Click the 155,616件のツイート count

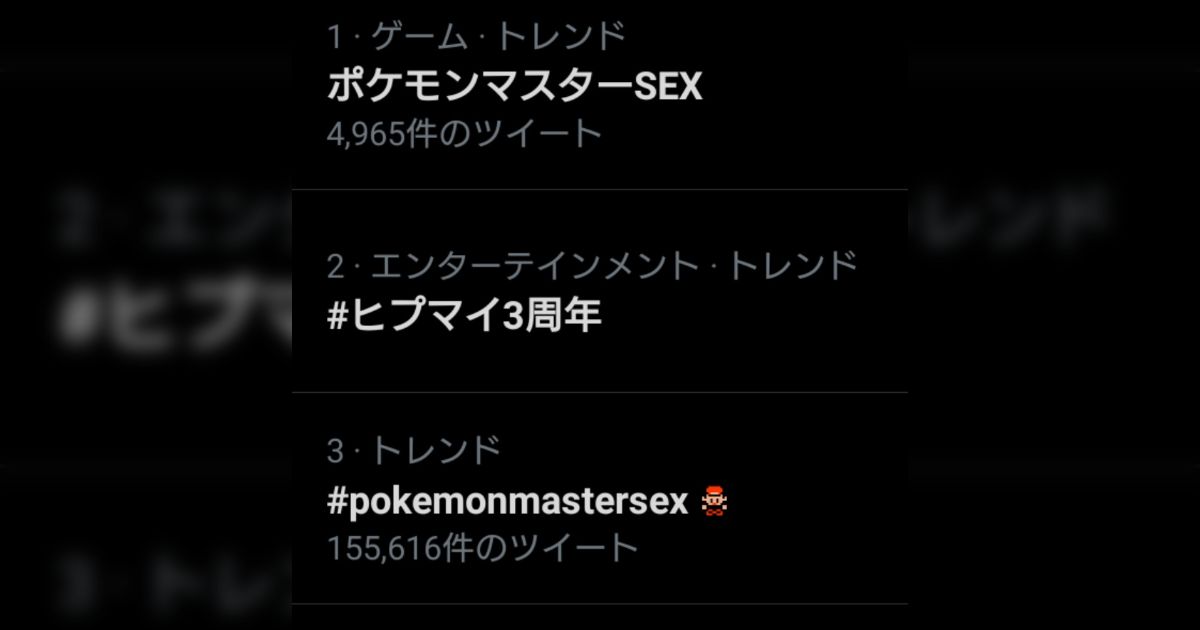tap(482, 548)
